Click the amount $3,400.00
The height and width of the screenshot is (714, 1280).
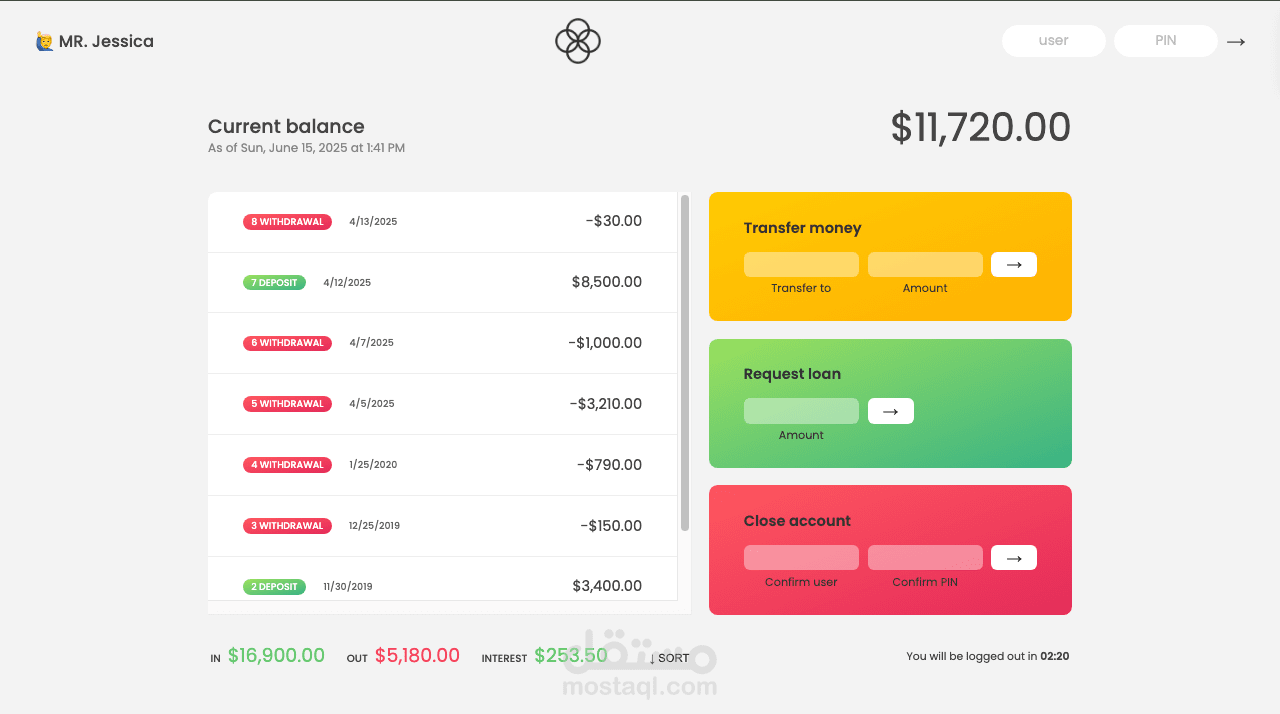click(x=607, y=586)
